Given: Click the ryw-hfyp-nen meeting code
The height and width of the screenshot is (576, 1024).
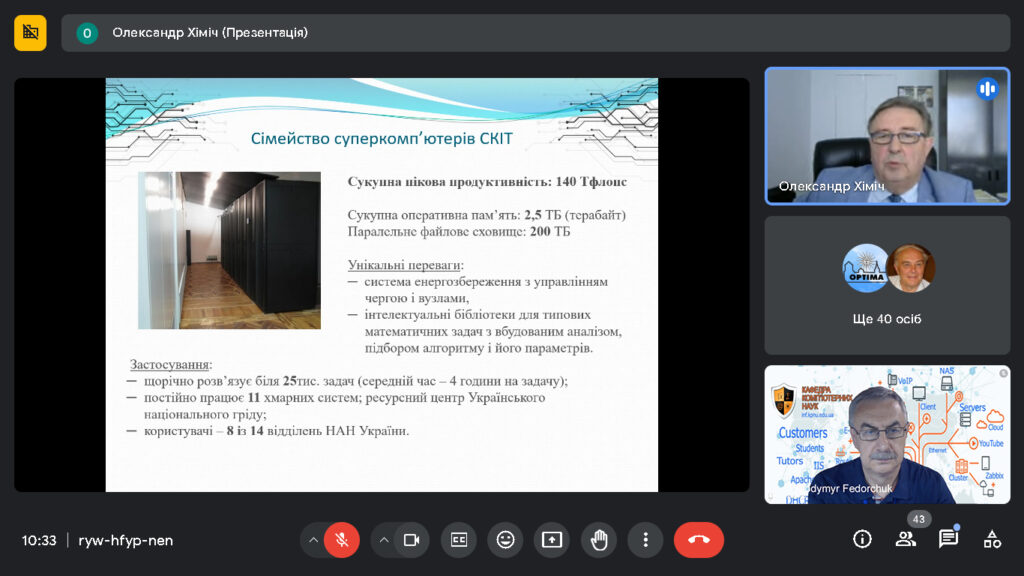Looking at the screenshot, I should (x=125, y=540).
